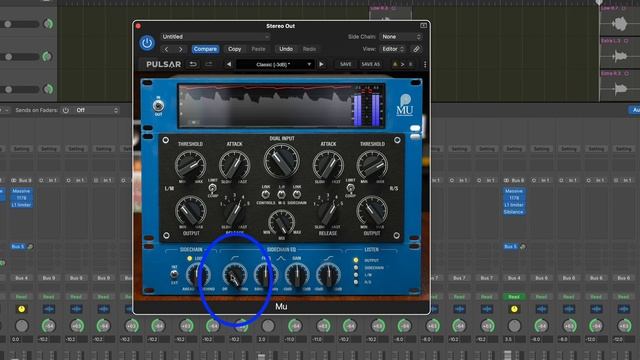The width and height of the screenshot is (640, 360).
Task: Click the SAVE AS preset button
Action: click(x=370, y=64)
